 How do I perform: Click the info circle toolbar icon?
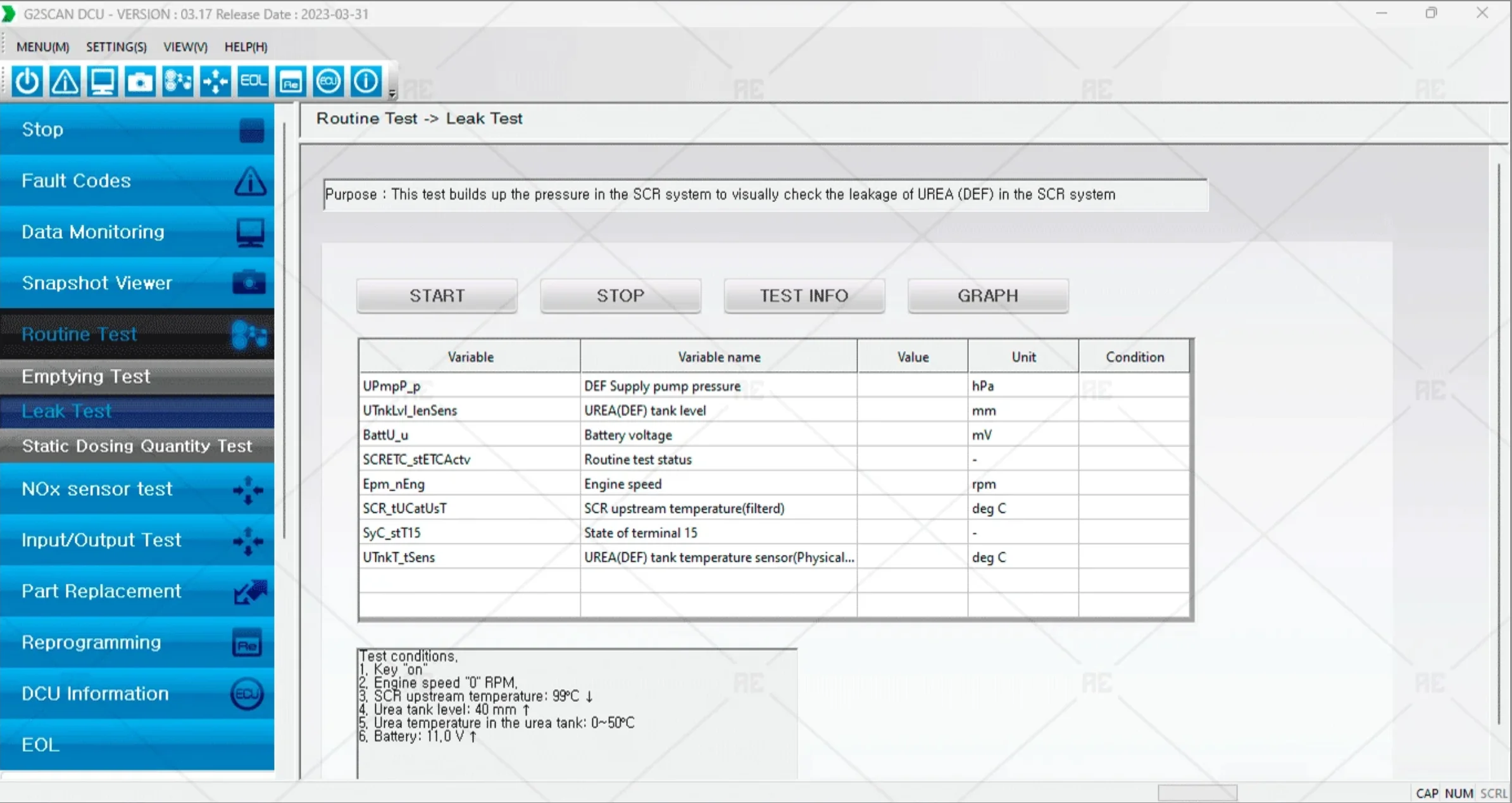[366, 82]
